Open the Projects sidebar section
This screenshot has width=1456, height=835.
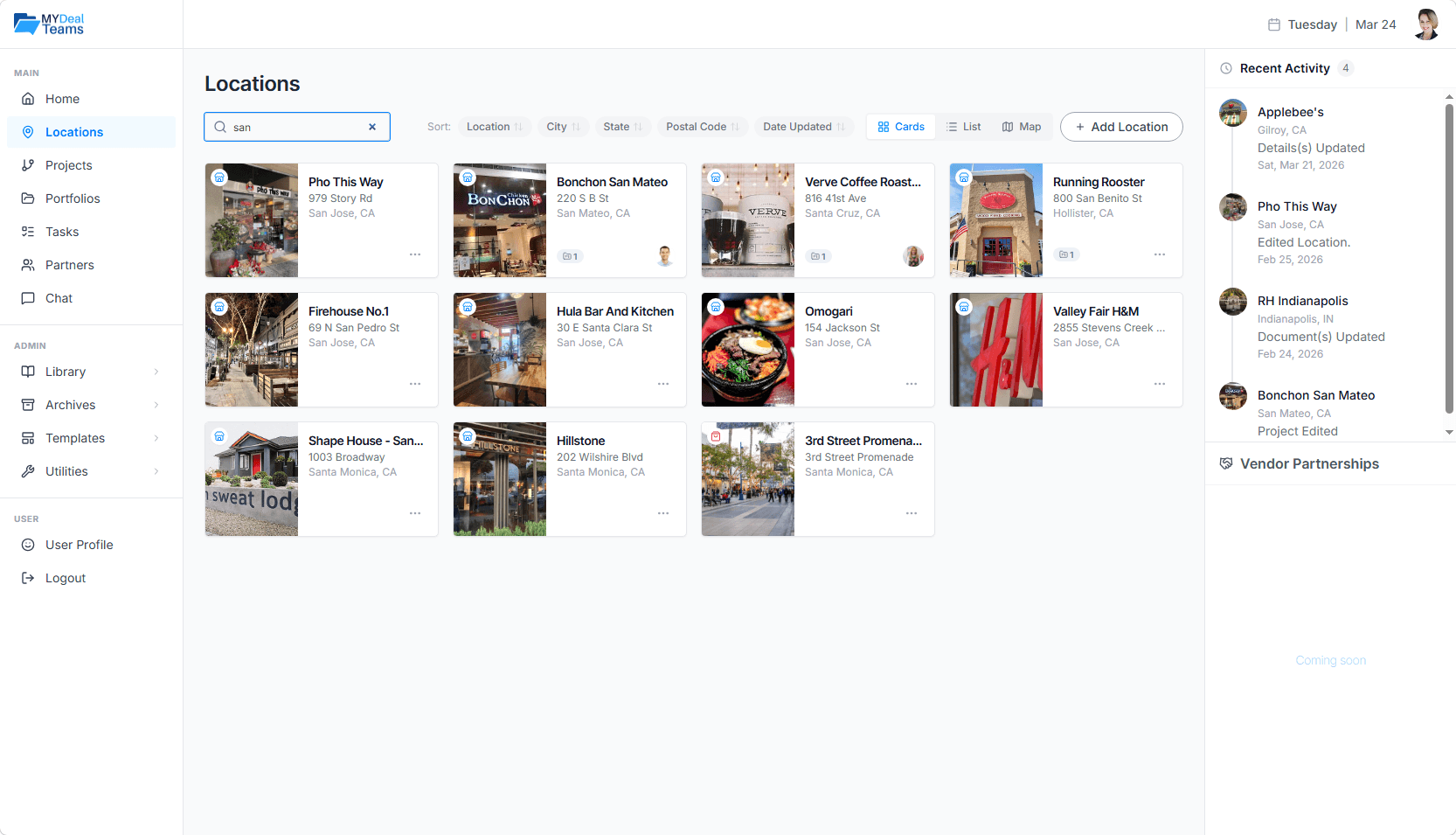pyautogui.click(x=68, y=165)
